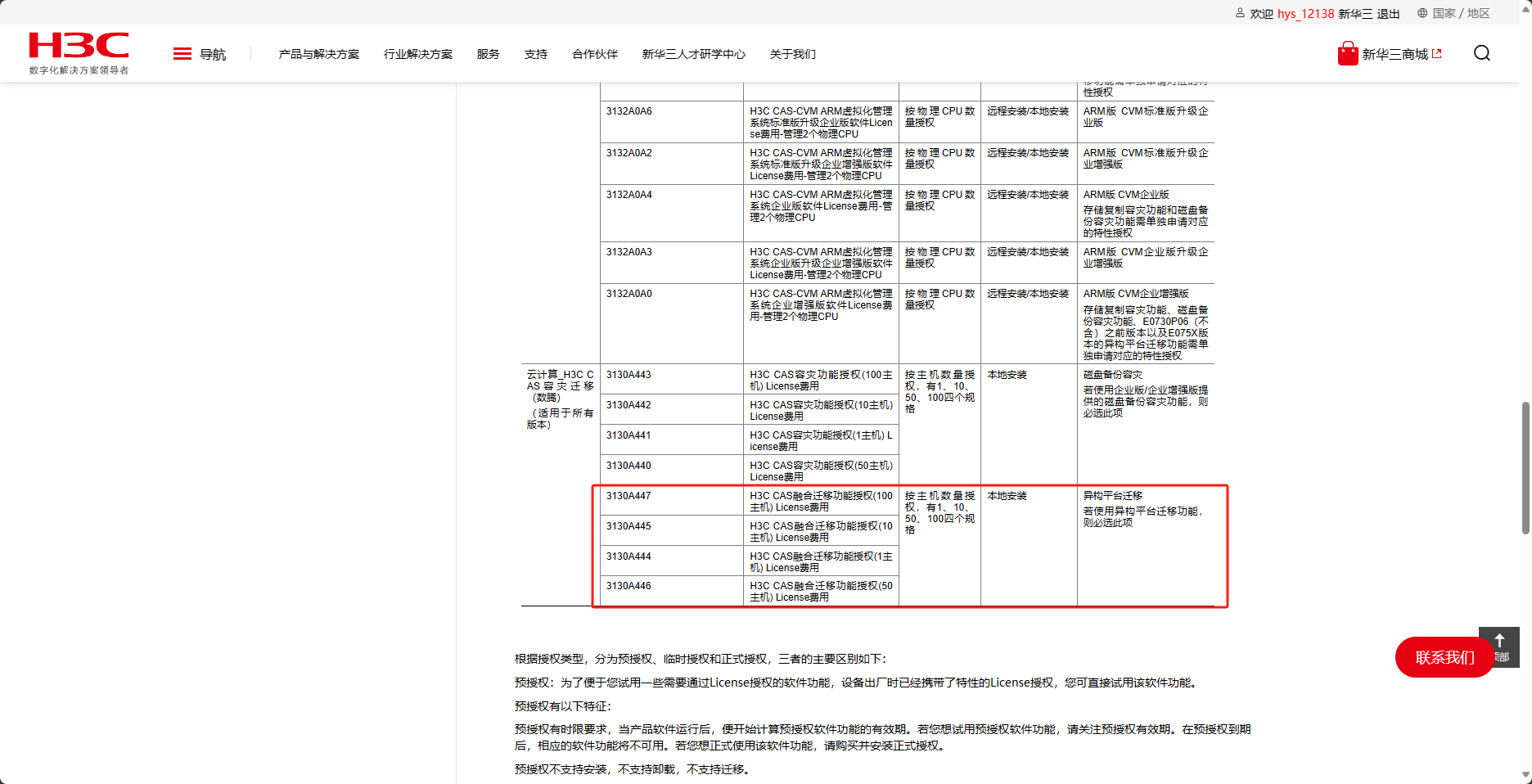Click the 退出 logout link
This screenshot has width=1532, height=784.
point(1389,14)
